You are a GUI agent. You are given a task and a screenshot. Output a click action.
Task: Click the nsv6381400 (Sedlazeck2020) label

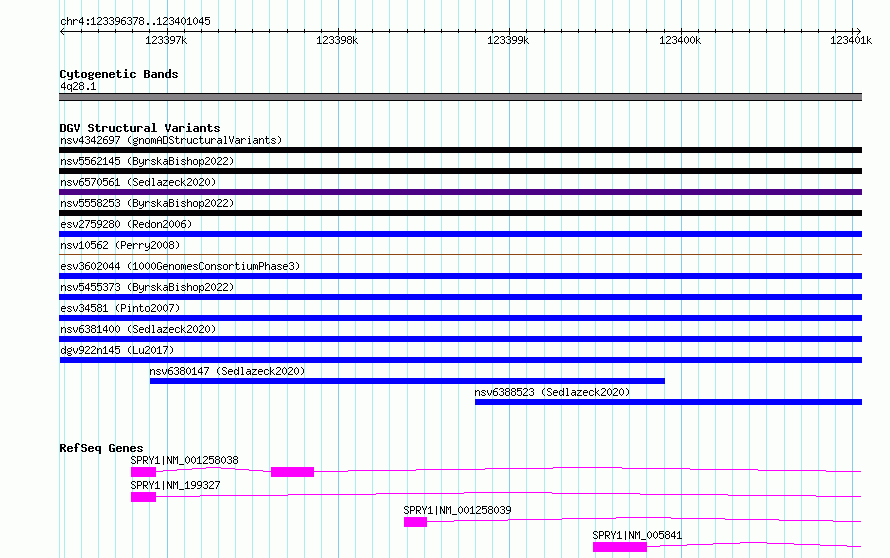(138, 329)
